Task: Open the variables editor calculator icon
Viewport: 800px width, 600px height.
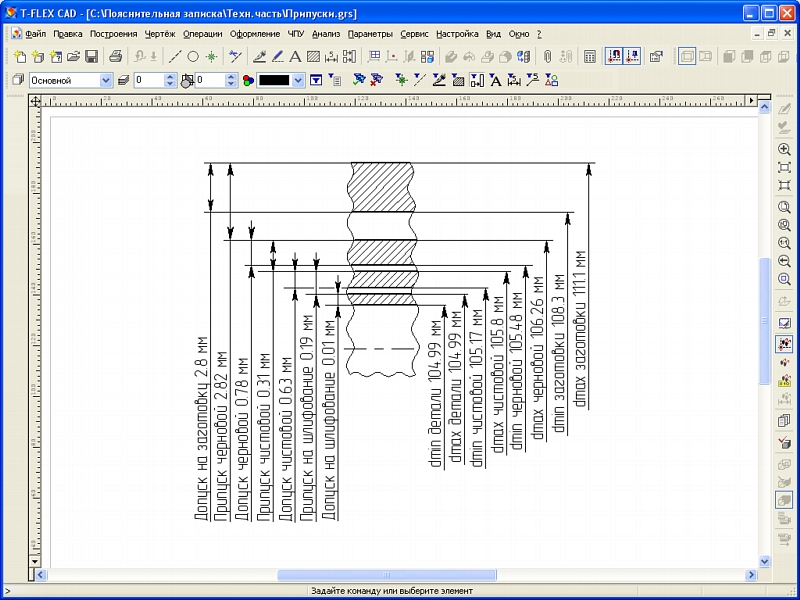Action: point(590,57)
